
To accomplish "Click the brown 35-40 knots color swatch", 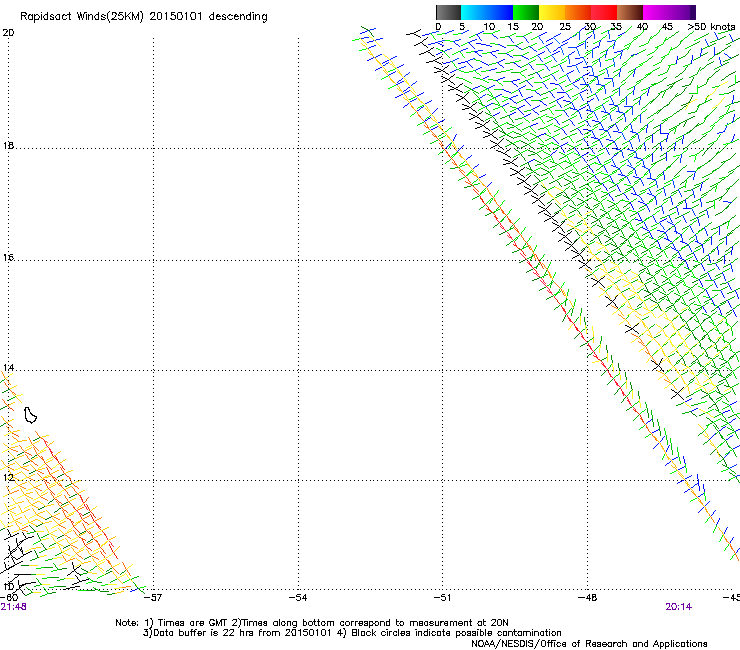I will coord(630,12).
